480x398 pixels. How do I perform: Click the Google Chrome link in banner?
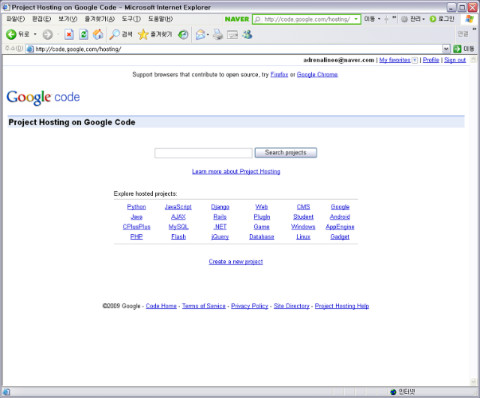pyautogui.click(x=317, y=75)
